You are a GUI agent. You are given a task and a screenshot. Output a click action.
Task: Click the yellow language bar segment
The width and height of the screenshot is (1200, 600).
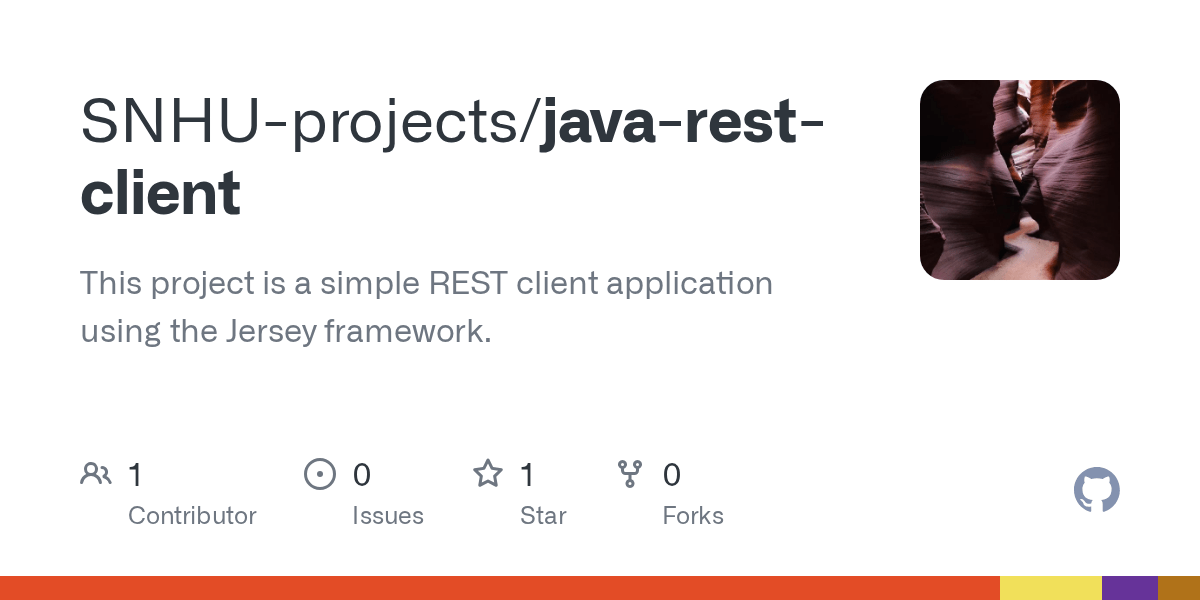point(1050,588)
